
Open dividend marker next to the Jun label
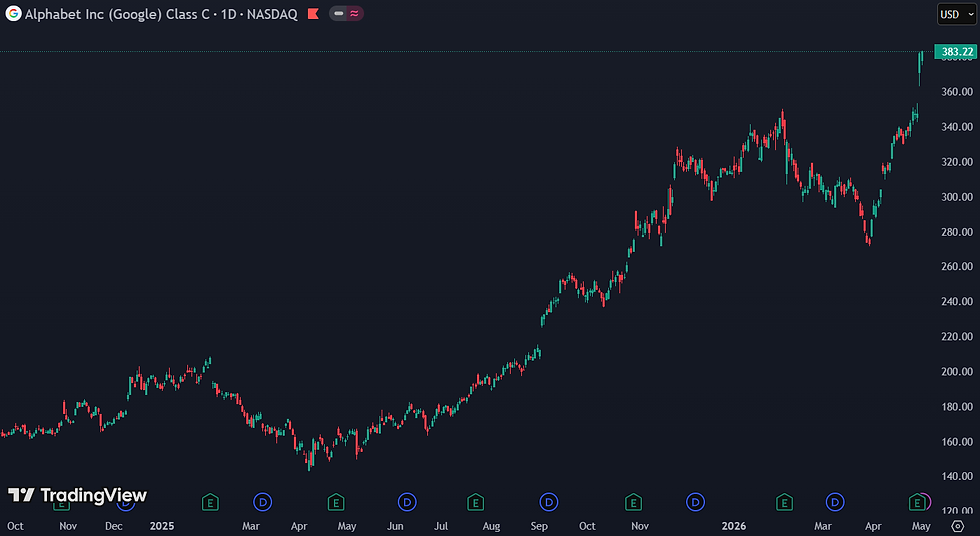click(407, 502)
